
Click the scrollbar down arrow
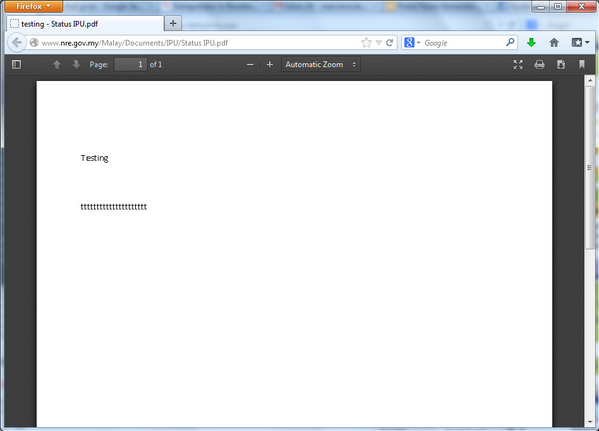pos(590,422)
